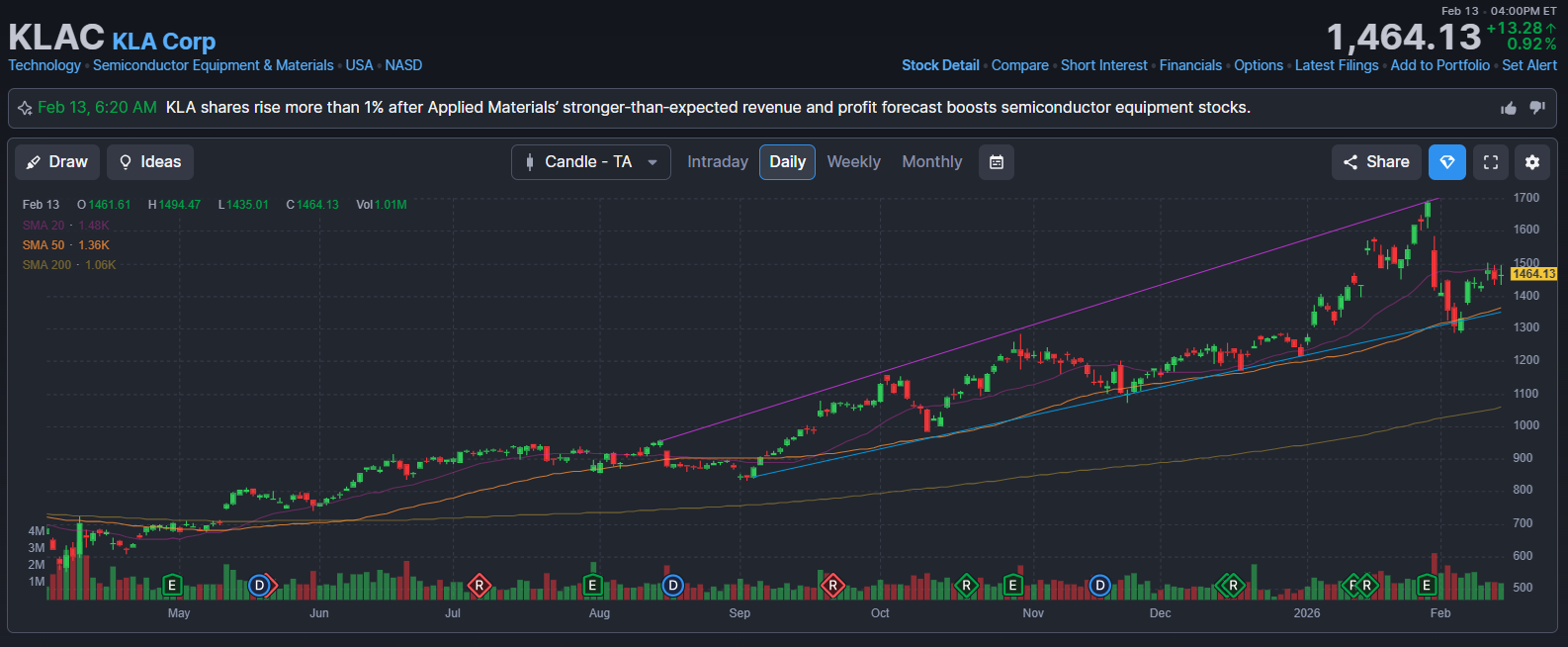The height and width of the screenshot is (647, 1568).
Task: Click the dropdown arrow next to Candle - TA
Action: point(653,162)
